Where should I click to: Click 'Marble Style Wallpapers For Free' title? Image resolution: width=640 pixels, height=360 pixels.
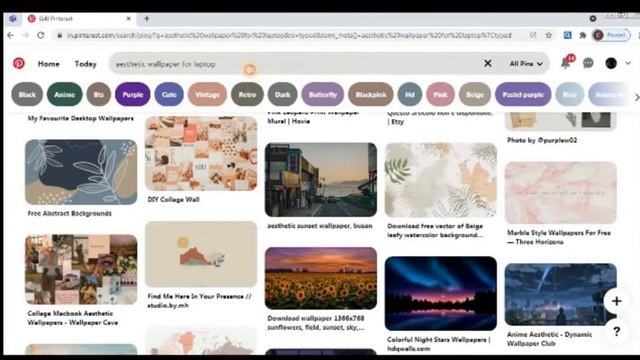pos(559,237)
